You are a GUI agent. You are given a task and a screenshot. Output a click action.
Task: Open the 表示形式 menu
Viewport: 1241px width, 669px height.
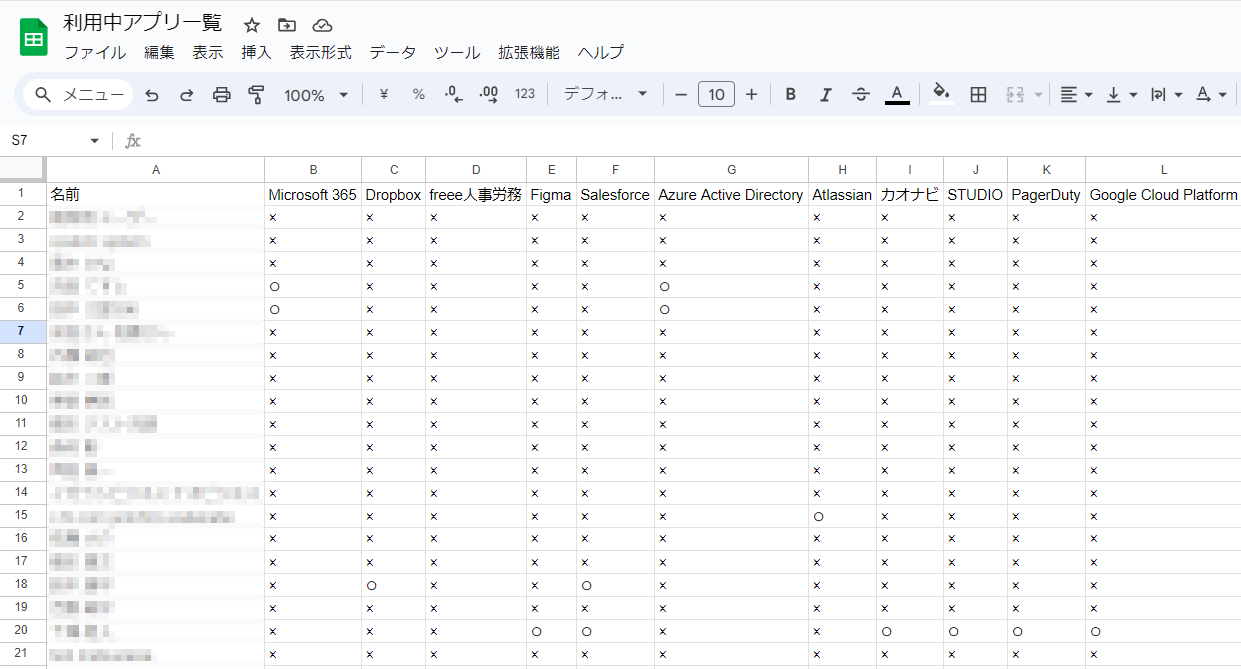321,53
